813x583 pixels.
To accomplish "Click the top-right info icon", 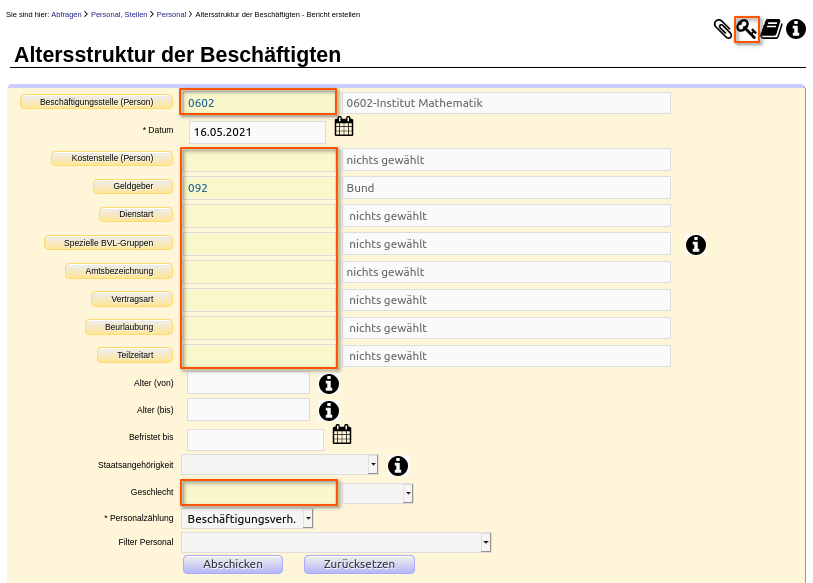I will tap(796, 29).
